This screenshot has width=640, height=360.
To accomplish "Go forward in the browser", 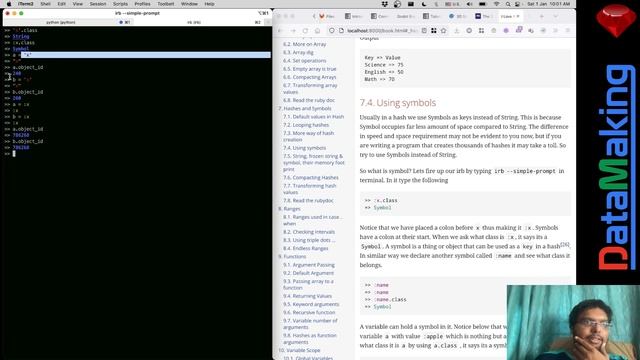I will tap(293, 31).
